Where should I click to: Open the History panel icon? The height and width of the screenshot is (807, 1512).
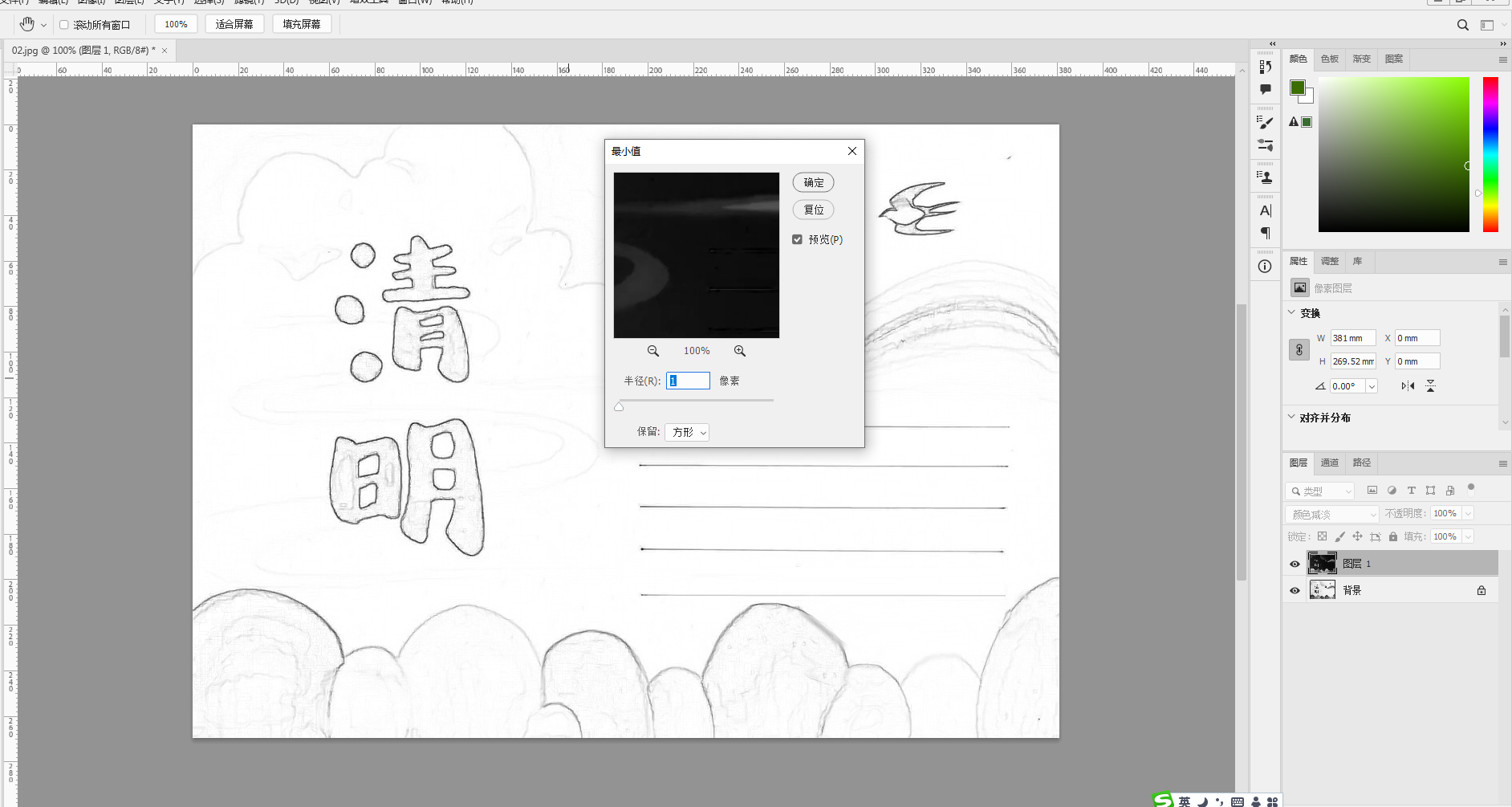pyautogui.click(x=1266, y=67)
